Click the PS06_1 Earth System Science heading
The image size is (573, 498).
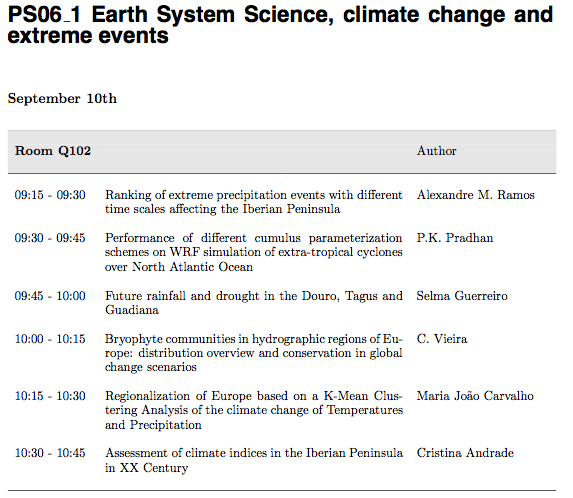tap(280, 25)
